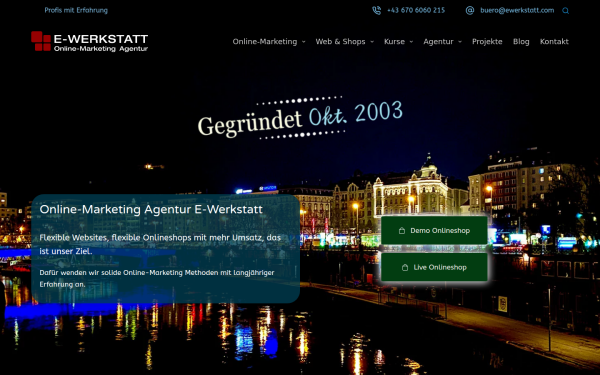
Task: Click the Live Onlineshop button
Action: pos(434,267)
